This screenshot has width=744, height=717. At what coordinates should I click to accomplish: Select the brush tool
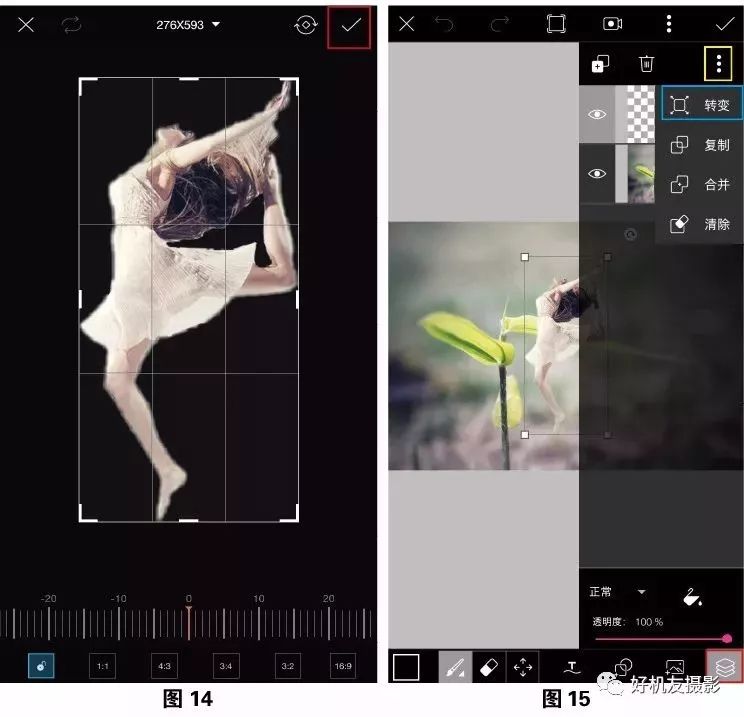point(455,667)
